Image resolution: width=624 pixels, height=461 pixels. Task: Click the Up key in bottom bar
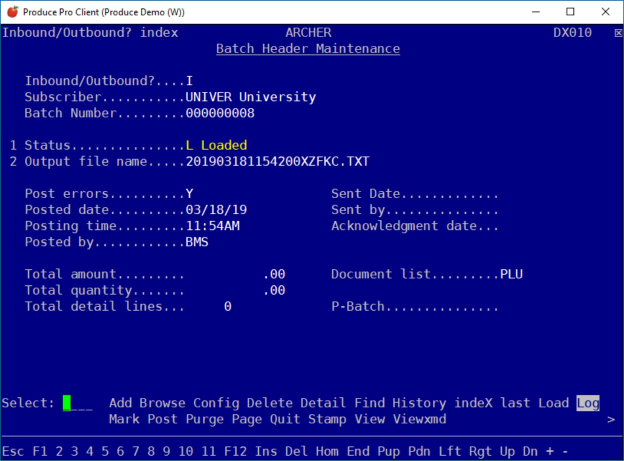click(x=507, y=451)
